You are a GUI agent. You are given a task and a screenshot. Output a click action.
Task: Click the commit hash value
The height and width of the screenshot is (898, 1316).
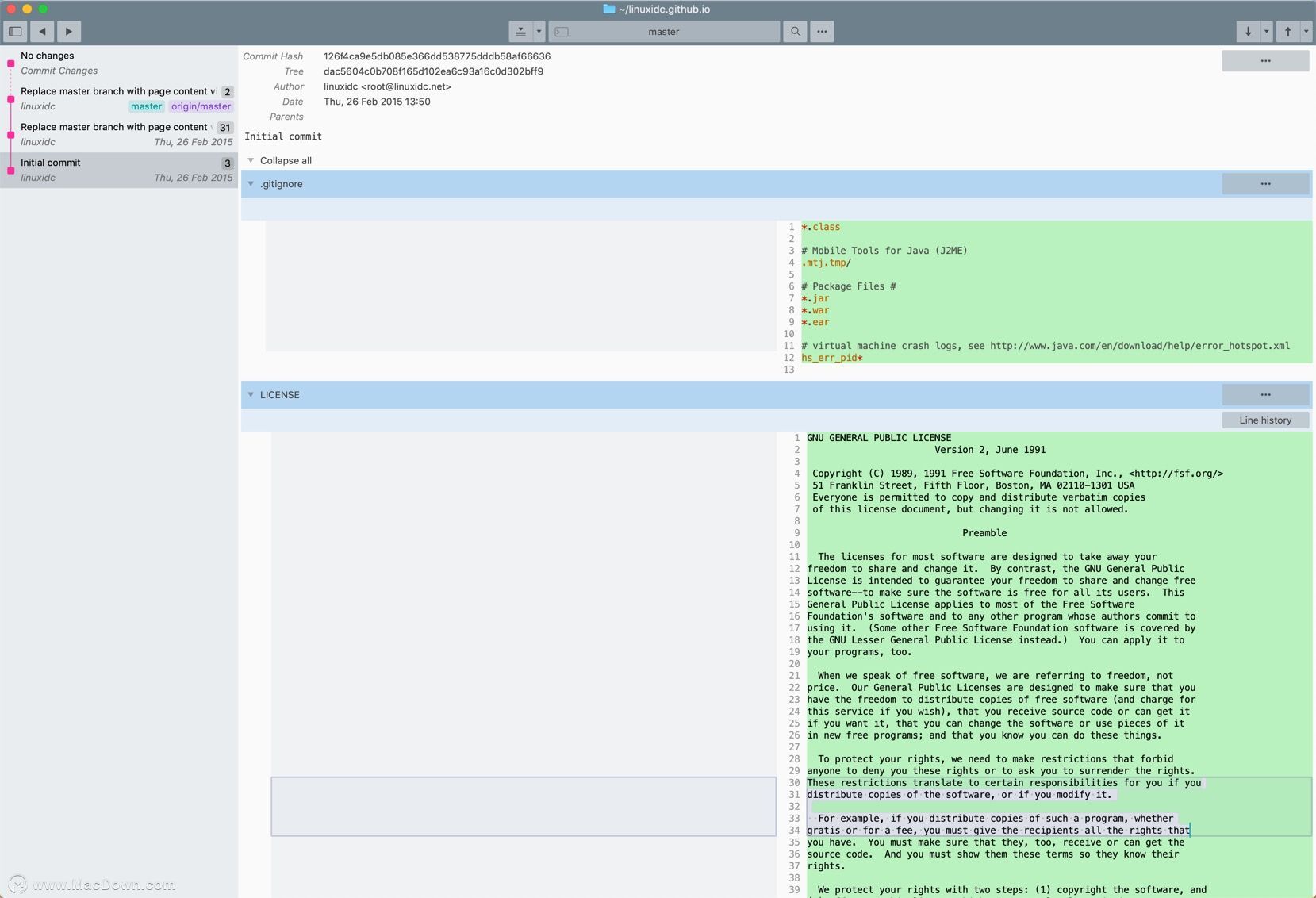(437, 56)
